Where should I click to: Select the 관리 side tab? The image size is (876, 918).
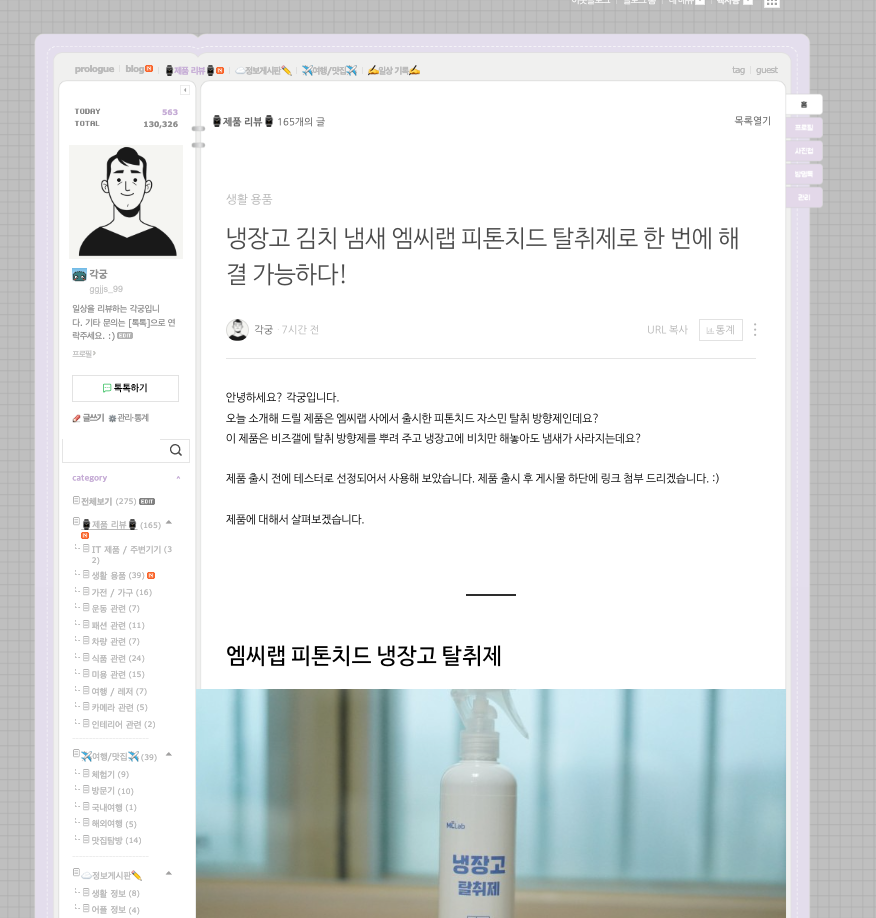(804, 197)
